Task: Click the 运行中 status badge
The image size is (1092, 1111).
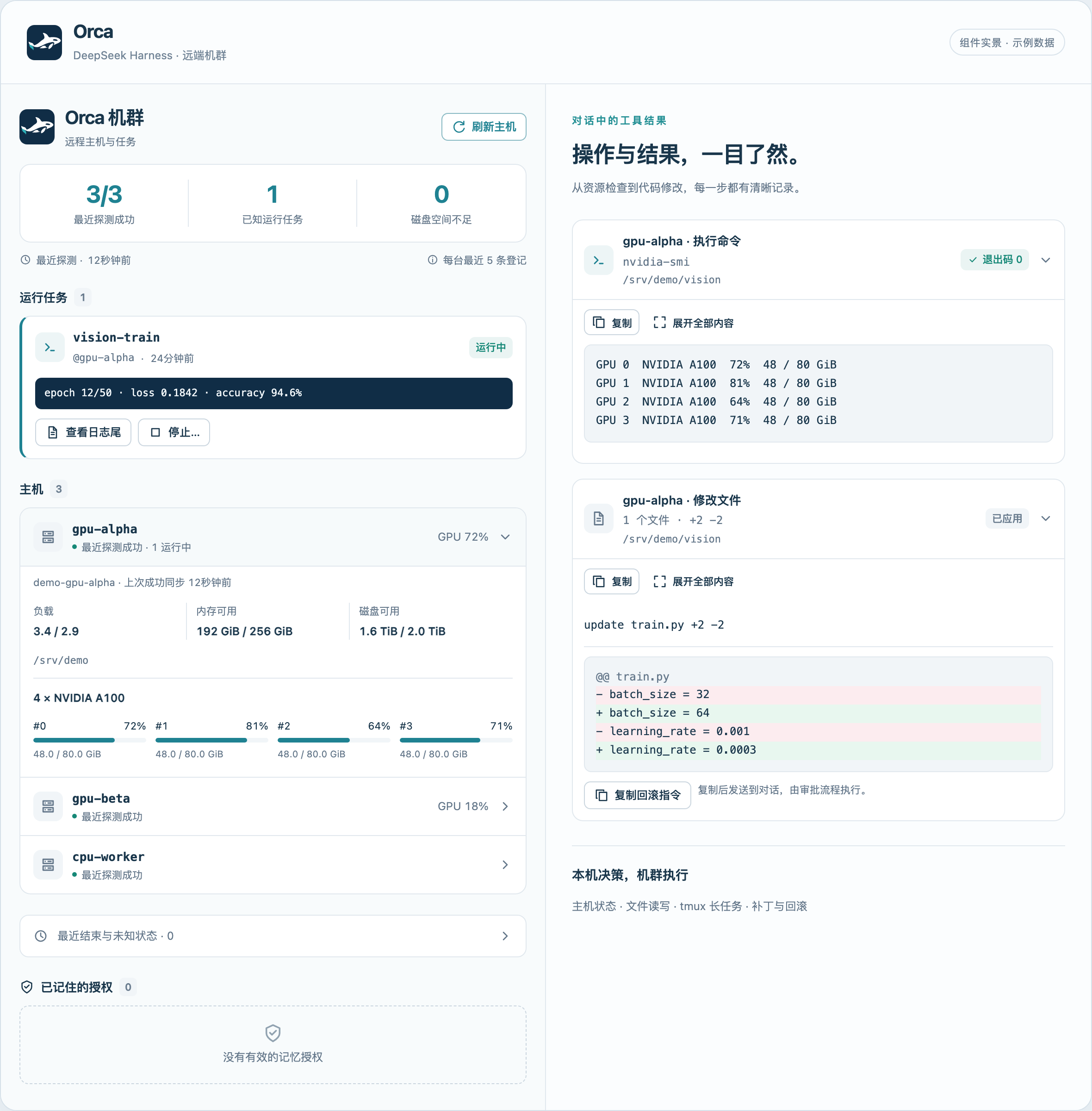Action: (x=490, y=347)
